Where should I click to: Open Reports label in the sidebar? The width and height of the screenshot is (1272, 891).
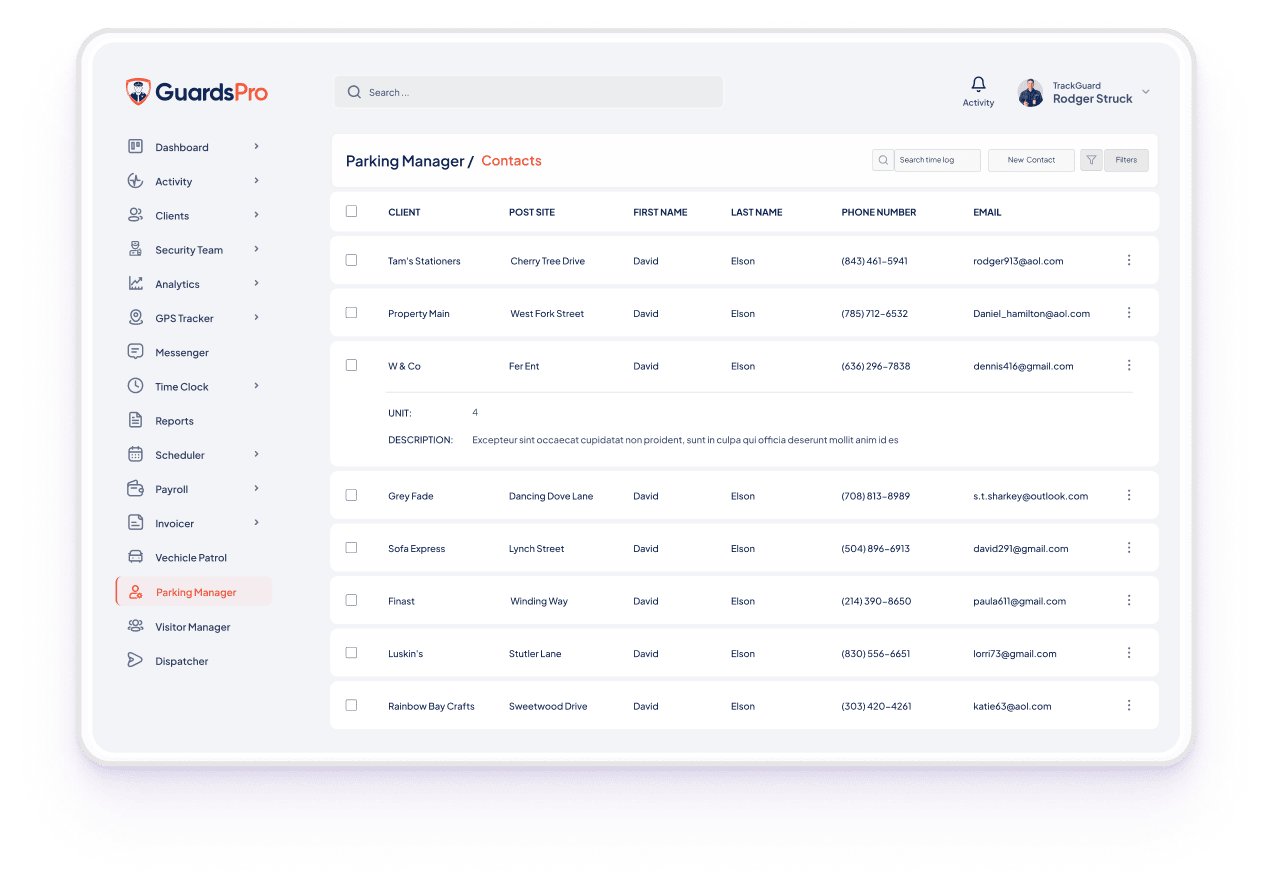coord(174,421)
